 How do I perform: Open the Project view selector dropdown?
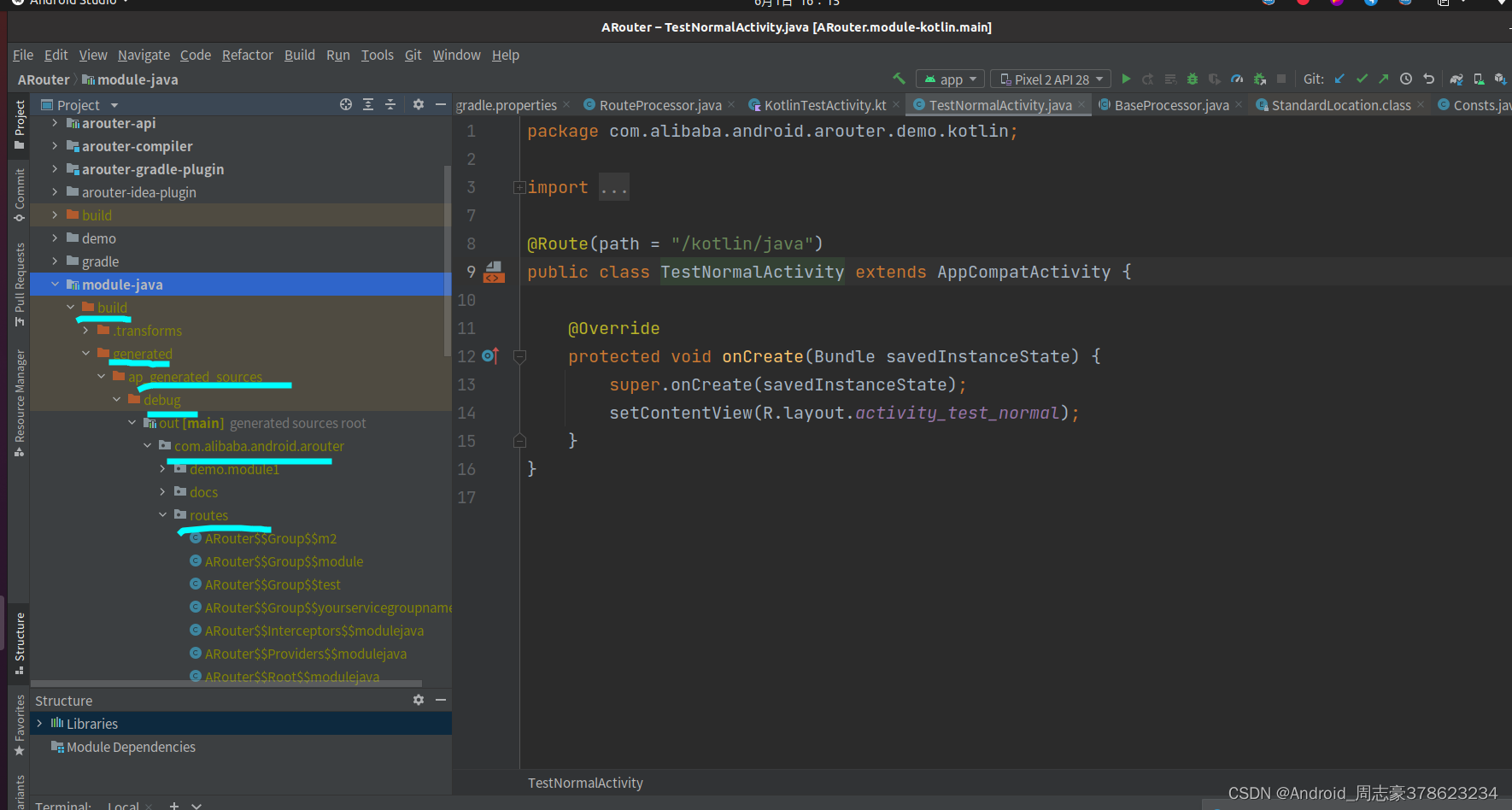tap(79, 104)
